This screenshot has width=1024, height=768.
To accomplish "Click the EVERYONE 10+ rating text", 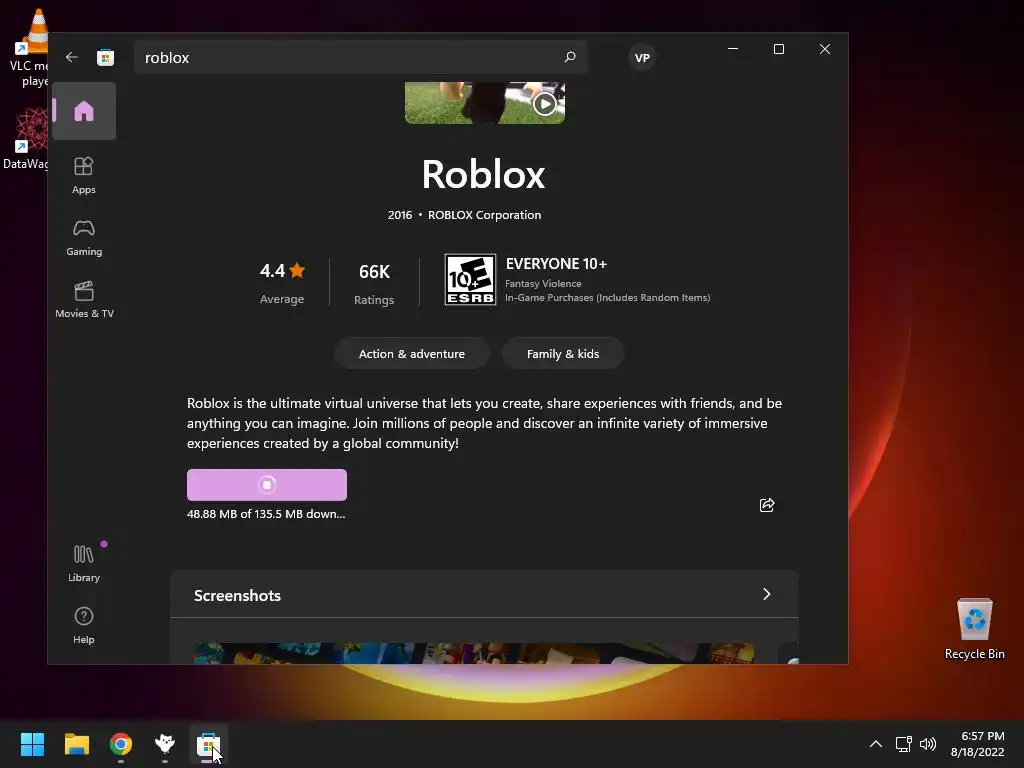I will pyautogui.click(x=556, y=264).
